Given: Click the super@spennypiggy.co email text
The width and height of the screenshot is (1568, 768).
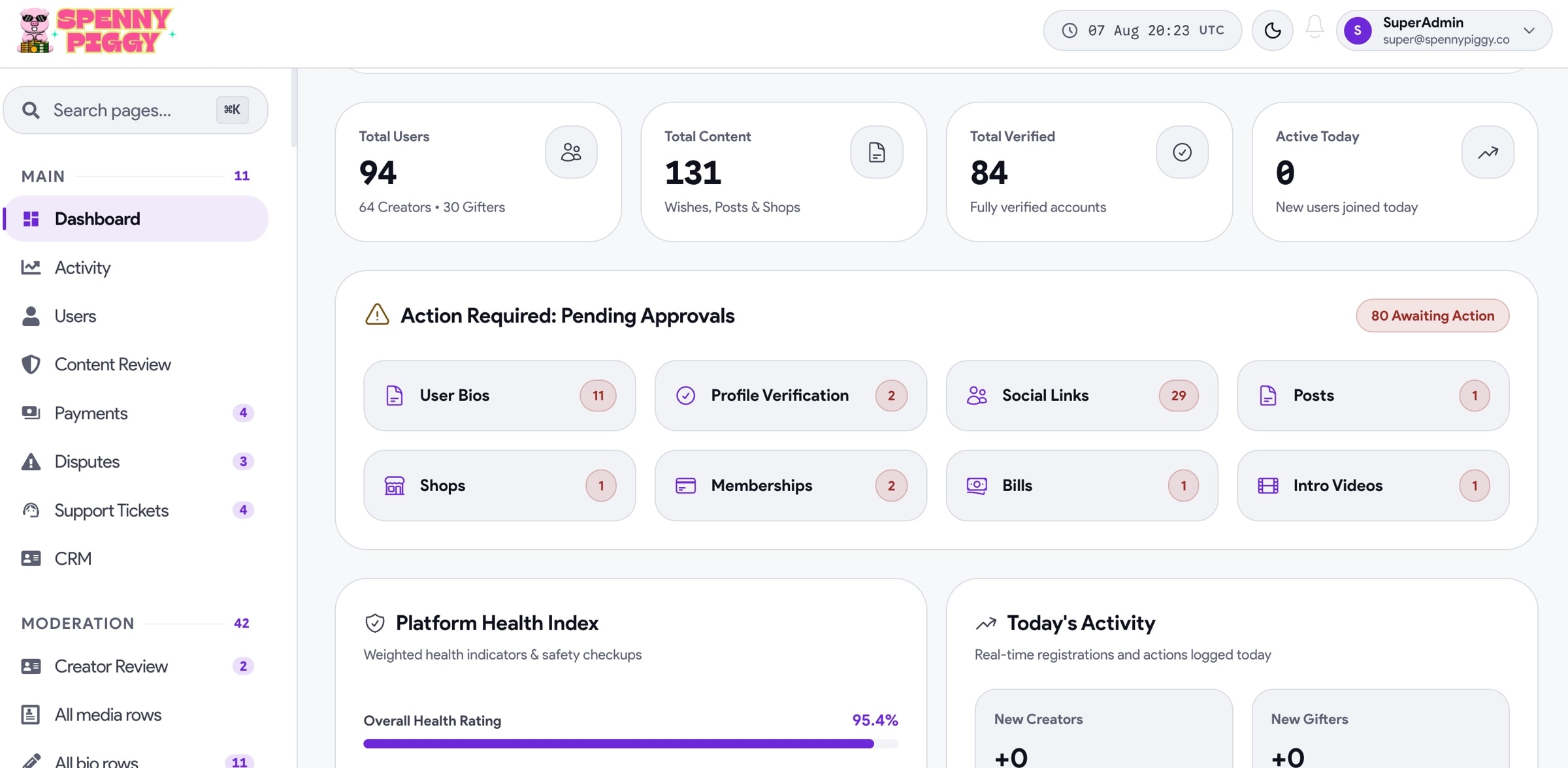Looking at the screenshot, I should pyautogui.click(x=1446, y=39).
